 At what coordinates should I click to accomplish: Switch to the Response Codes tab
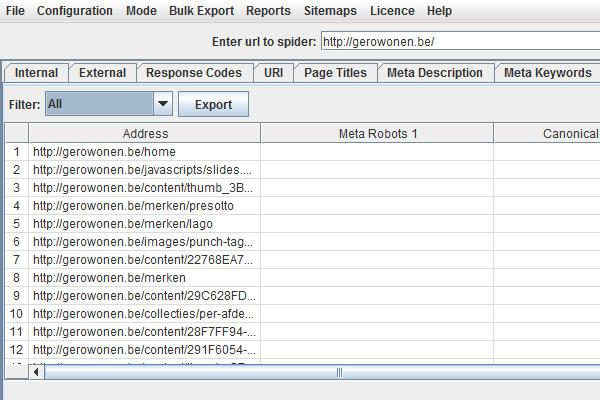193,73
